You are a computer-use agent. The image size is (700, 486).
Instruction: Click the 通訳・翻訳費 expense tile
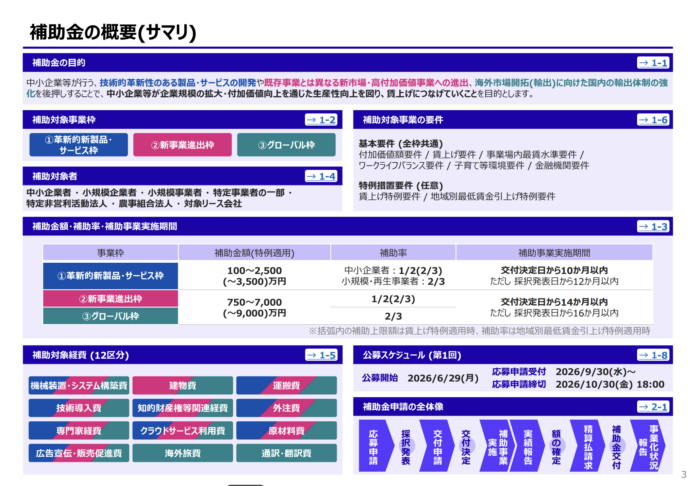click(x=287, y=453)
